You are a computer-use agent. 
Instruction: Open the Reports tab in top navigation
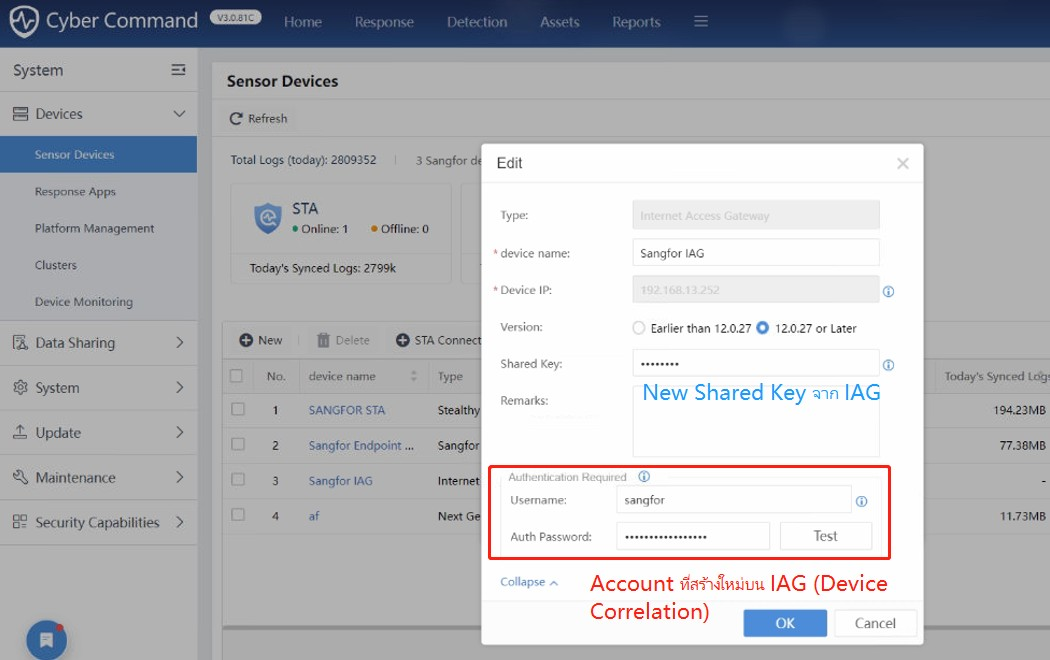pyautogui.click(x=636, y=22)
